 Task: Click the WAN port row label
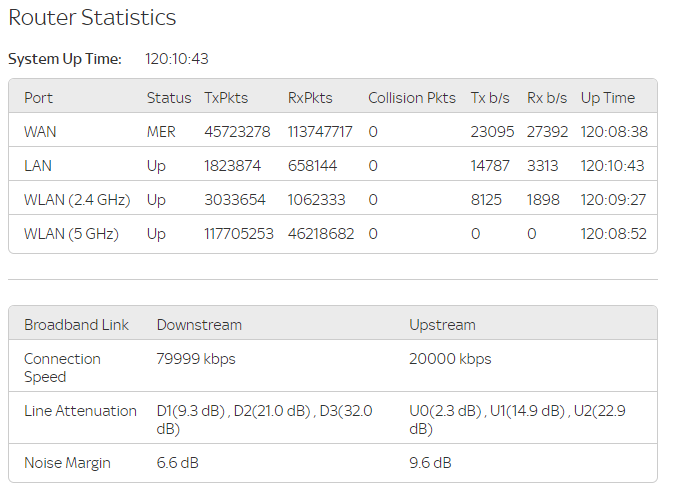pos(41,132)
